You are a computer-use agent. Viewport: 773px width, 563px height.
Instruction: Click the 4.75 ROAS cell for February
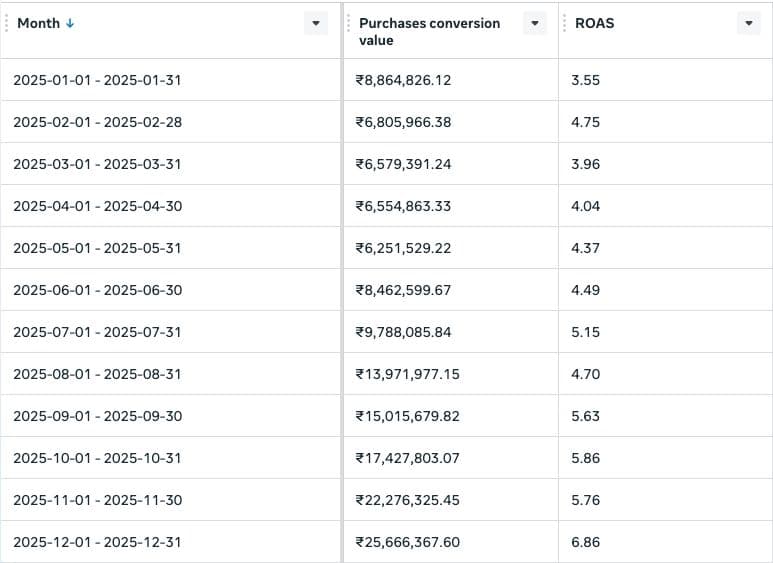[585, 122]
